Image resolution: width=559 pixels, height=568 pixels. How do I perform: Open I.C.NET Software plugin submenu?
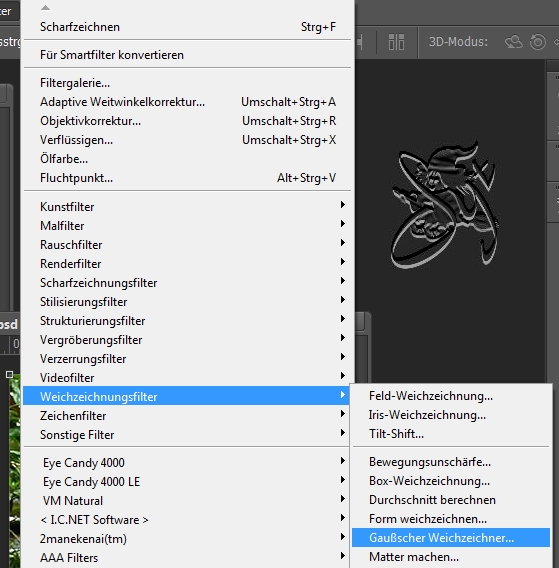[x=187, y=519]
